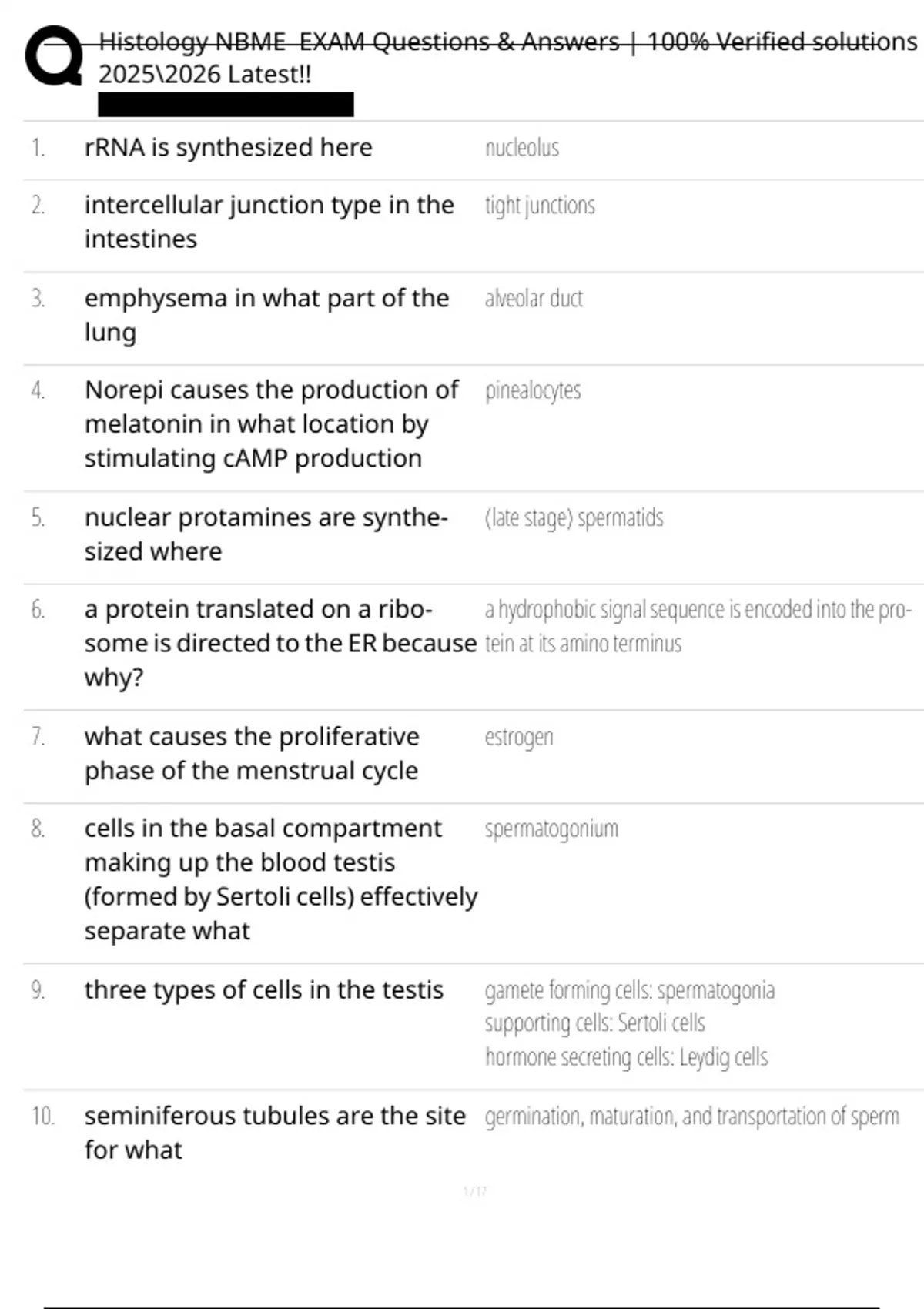Click the answer '(late stage) spermatids'

tap(574, 518)
